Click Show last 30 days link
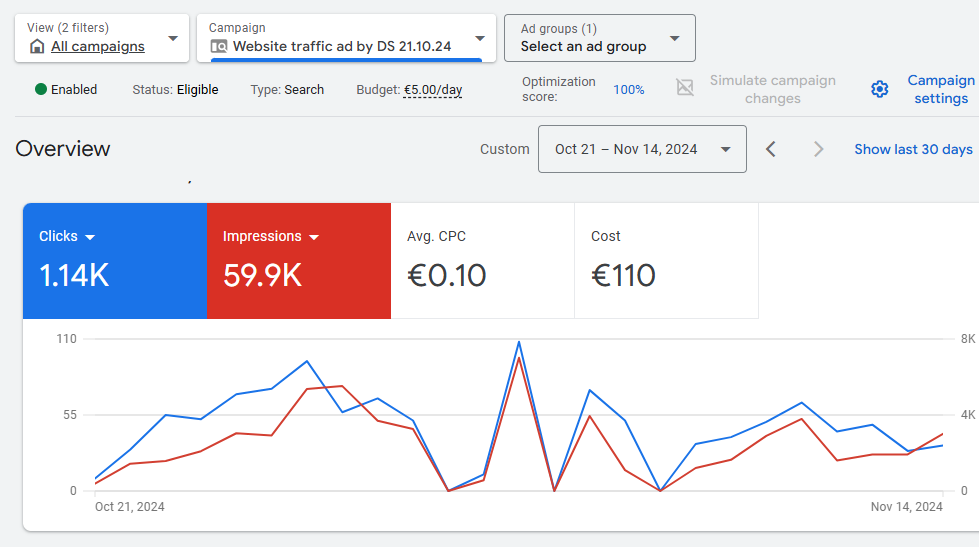The width and height of the screenshot is (979, 547). (x=913, y=149)
